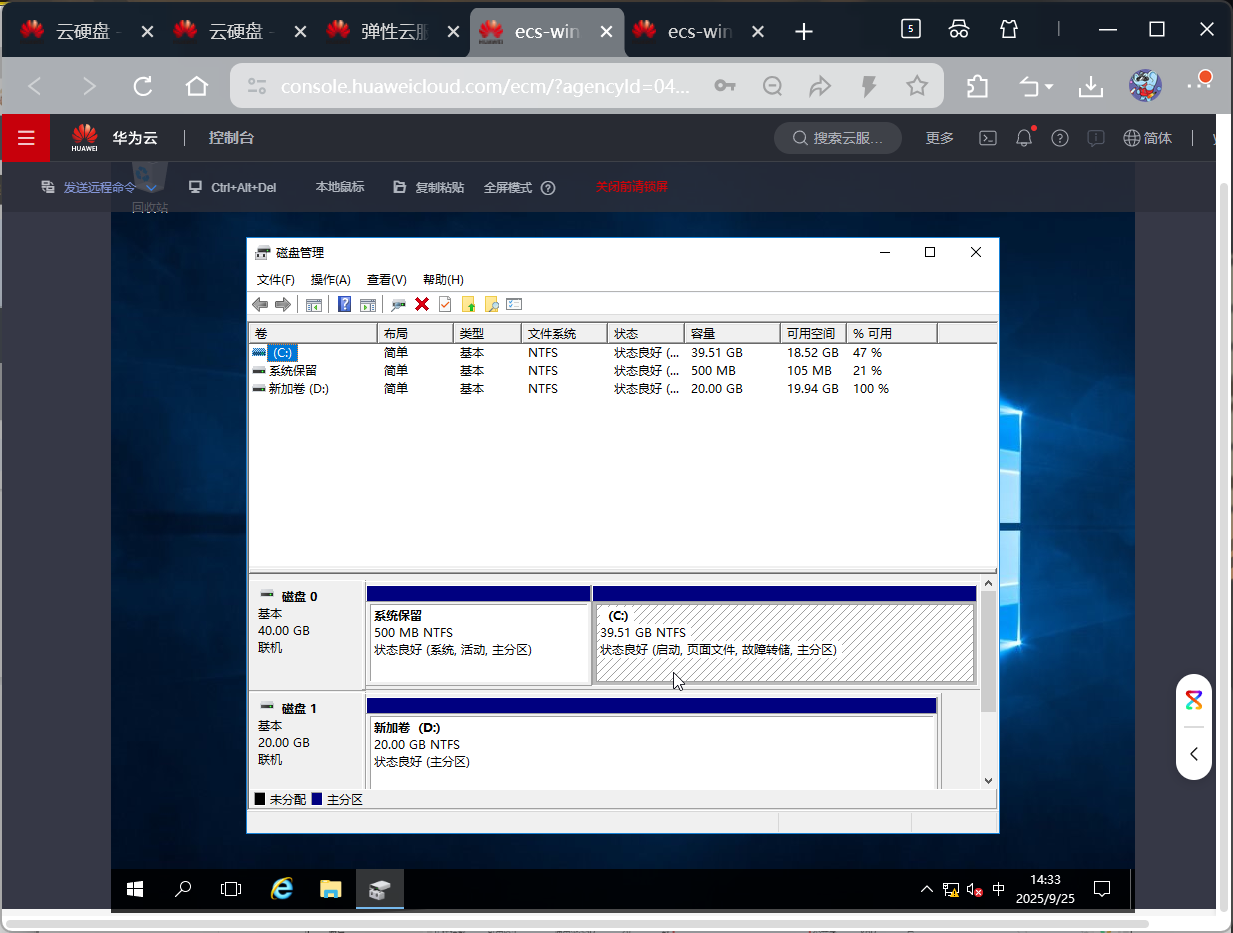
Task: Click the yellow folder with magnifier icon
Action: click(491, 304)
